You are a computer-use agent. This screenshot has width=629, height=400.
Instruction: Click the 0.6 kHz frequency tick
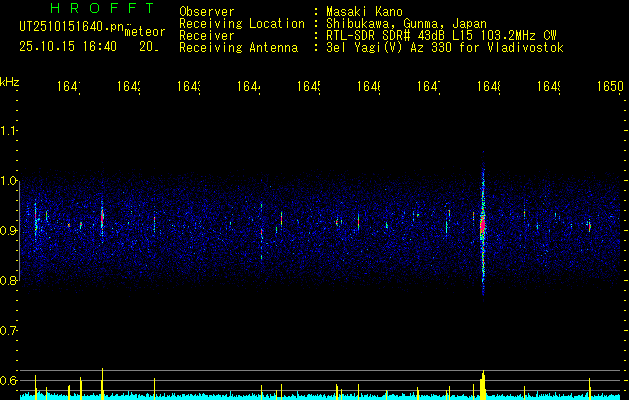pyautogui.click(x=9, y=380)
